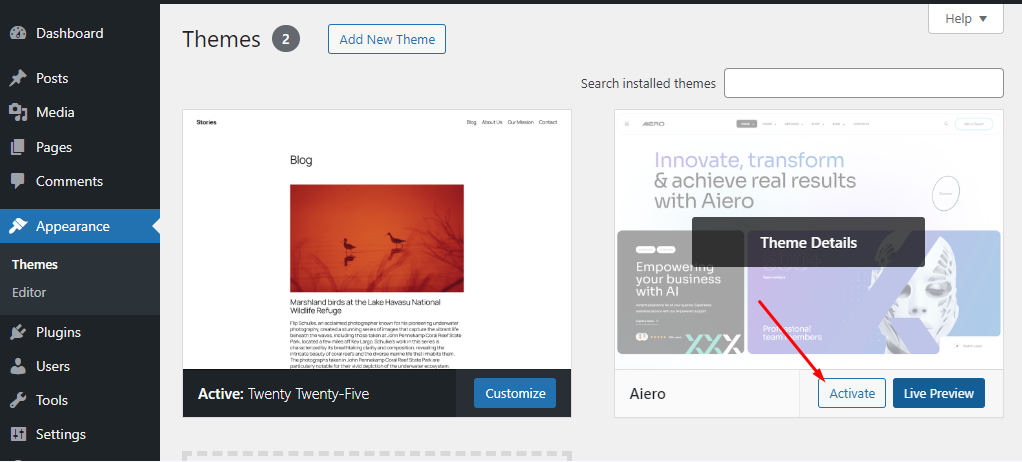Click the Twenty Twenty-Five theme screenshot
The image size is (1022, 462).
(x=377, y=239)
